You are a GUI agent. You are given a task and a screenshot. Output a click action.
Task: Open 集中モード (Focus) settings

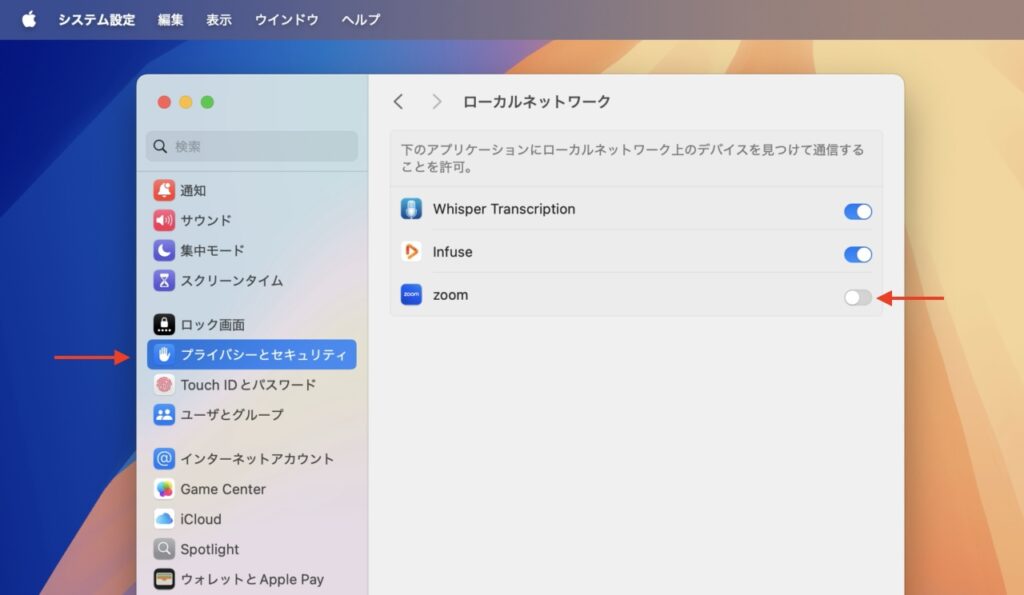165,250
